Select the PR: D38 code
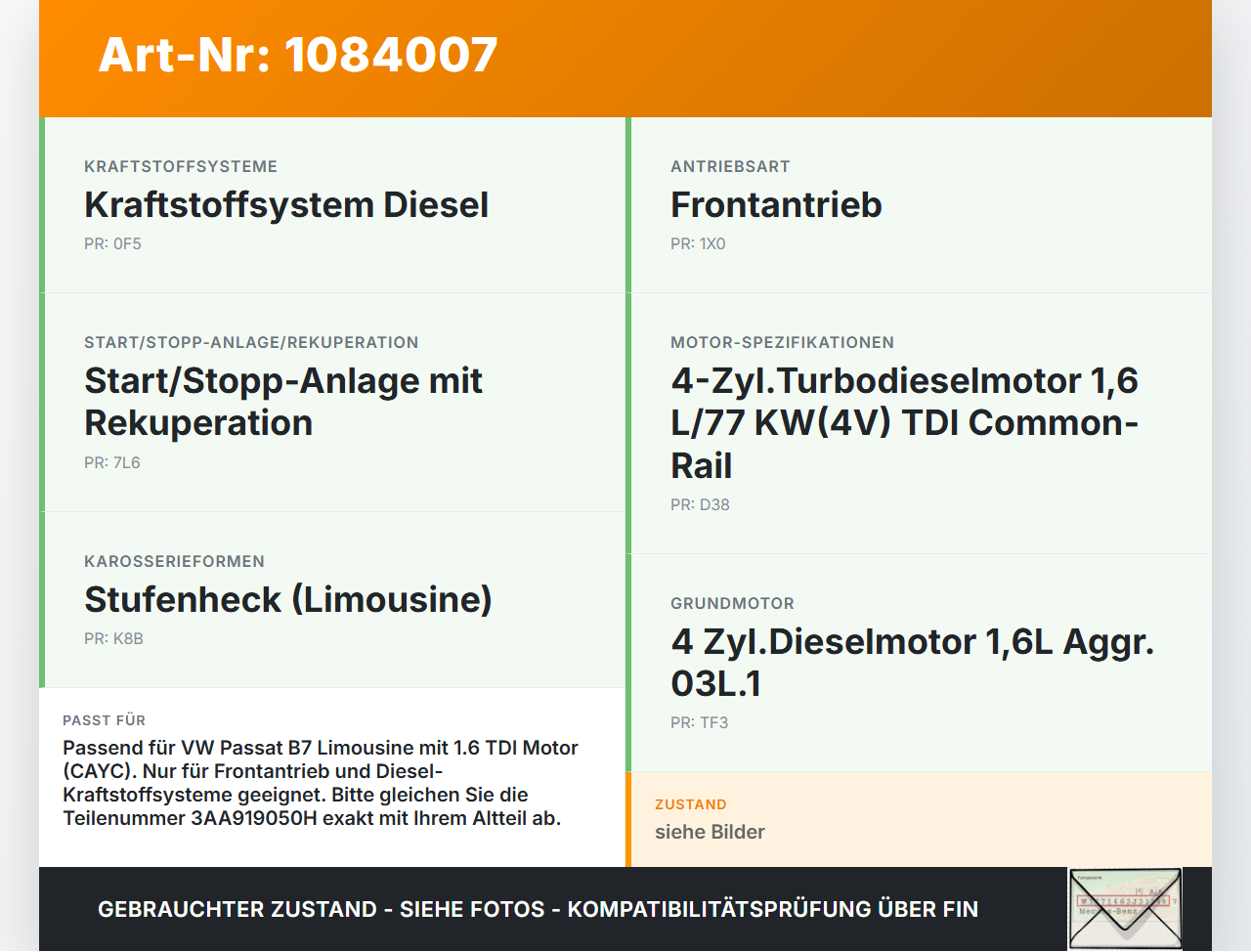This screenshot has height=952, width=1251. click(700, 504)
